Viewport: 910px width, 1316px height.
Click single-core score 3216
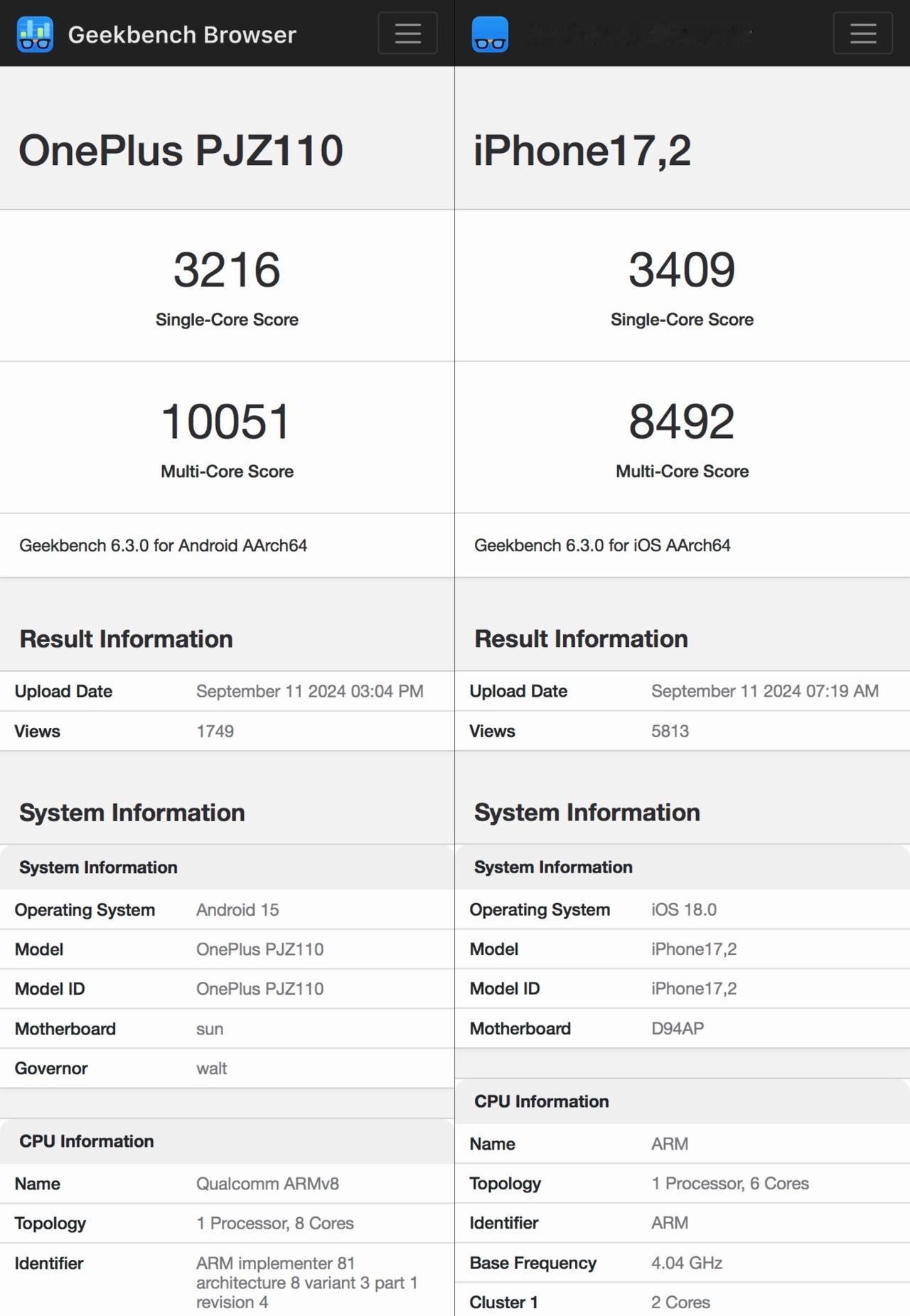coord(227,269)
